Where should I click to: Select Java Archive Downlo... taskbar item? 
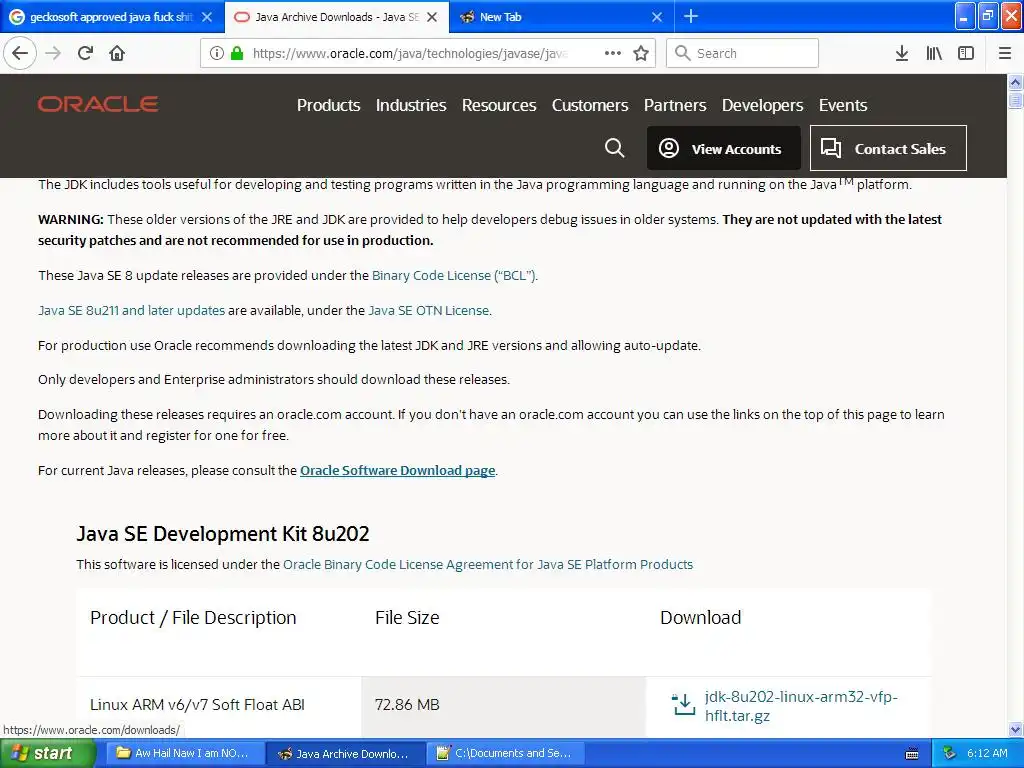click(x=346, y=753)
